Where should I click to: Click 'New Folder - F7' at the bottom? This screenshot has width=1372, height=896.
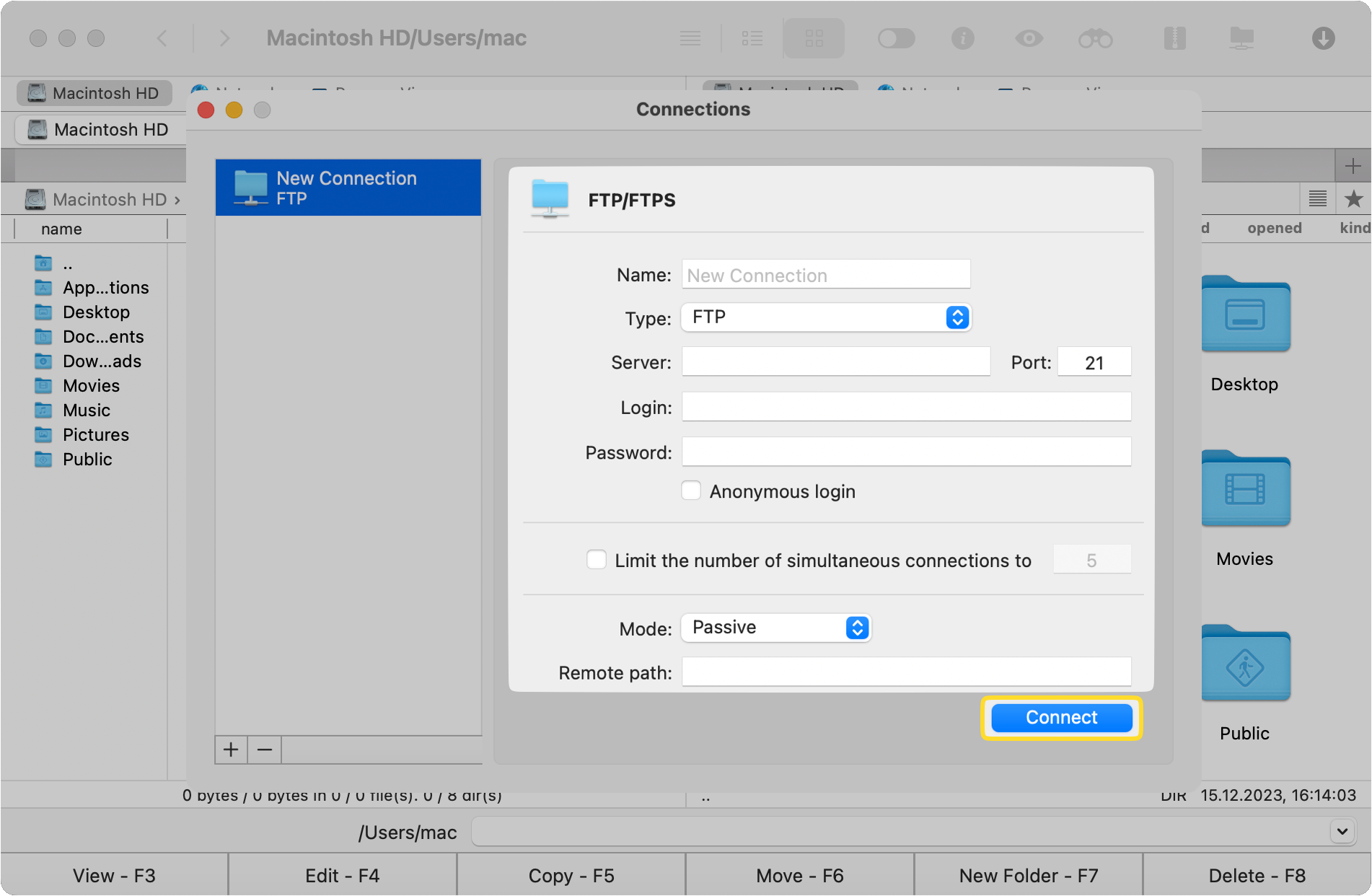click(x=1027, y=875)
